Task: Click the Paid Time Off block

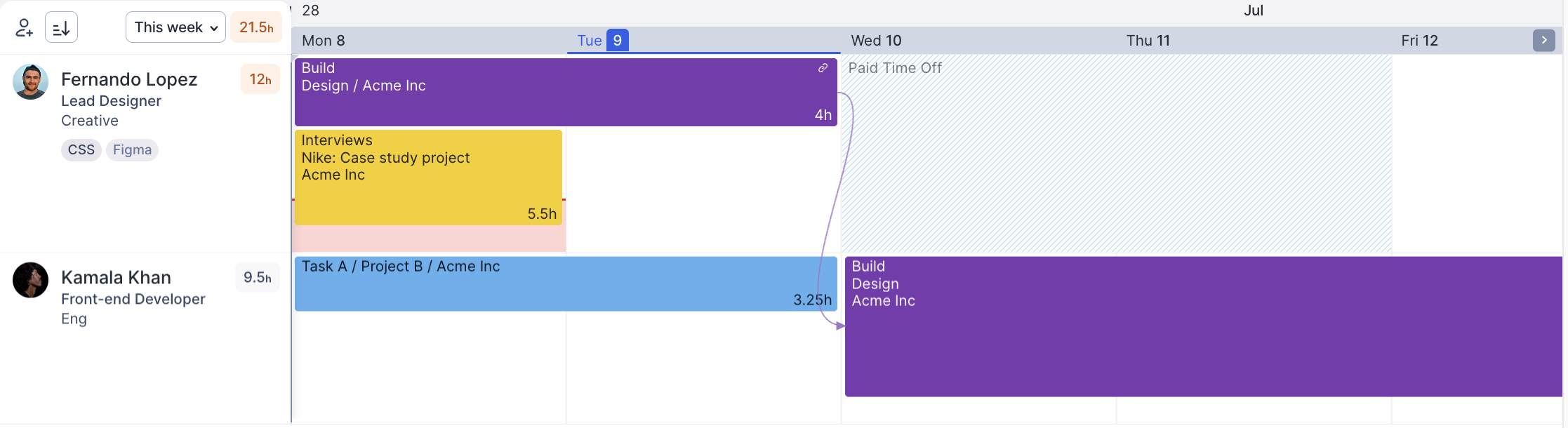Action: pos(1116,154)
